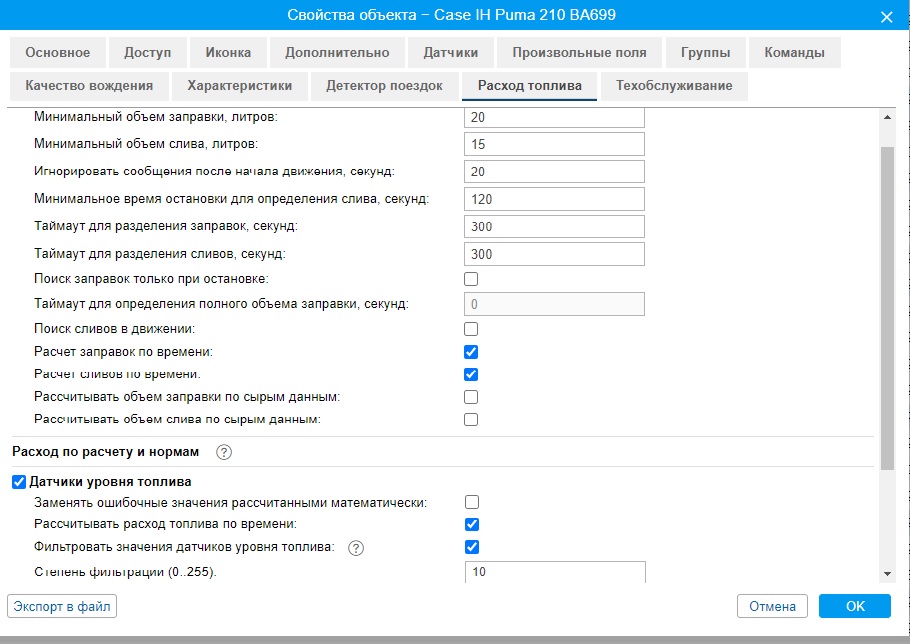Screen dimensions: 910x644
Task: Open the Датчики tab
Action: click(x=450, y=53)
